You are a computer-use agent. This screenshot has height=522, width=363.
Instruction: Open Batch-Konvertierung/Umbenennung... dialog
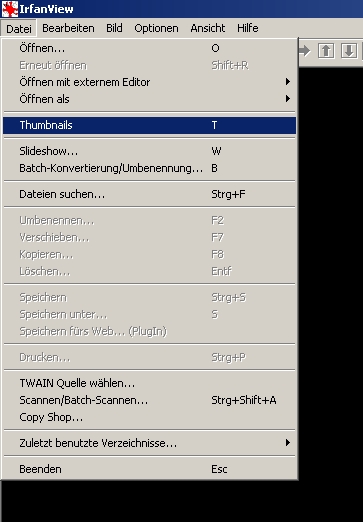point(149,168)
